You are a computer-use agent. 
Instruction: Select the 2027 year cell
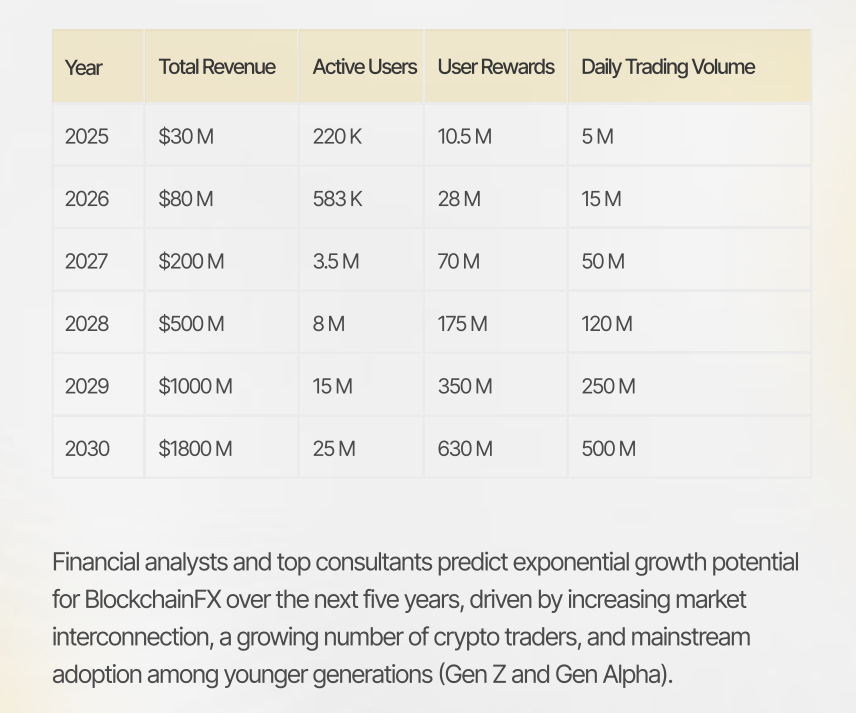pos(87,261)
